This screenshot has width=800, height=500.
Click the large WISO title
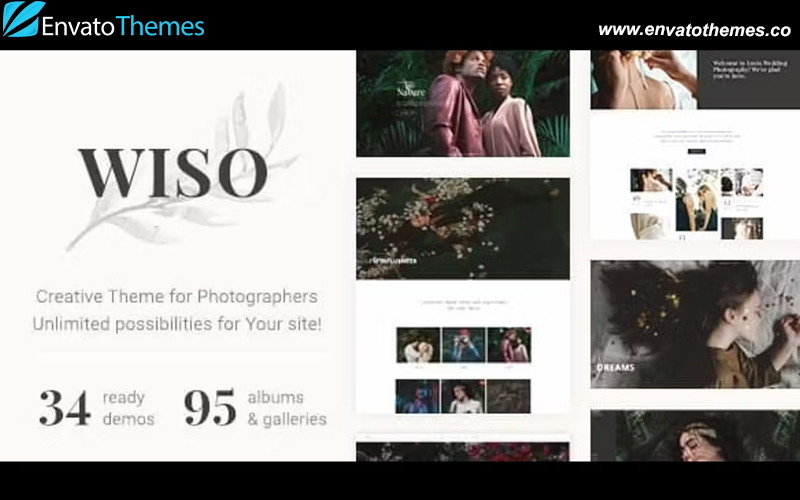173,173
